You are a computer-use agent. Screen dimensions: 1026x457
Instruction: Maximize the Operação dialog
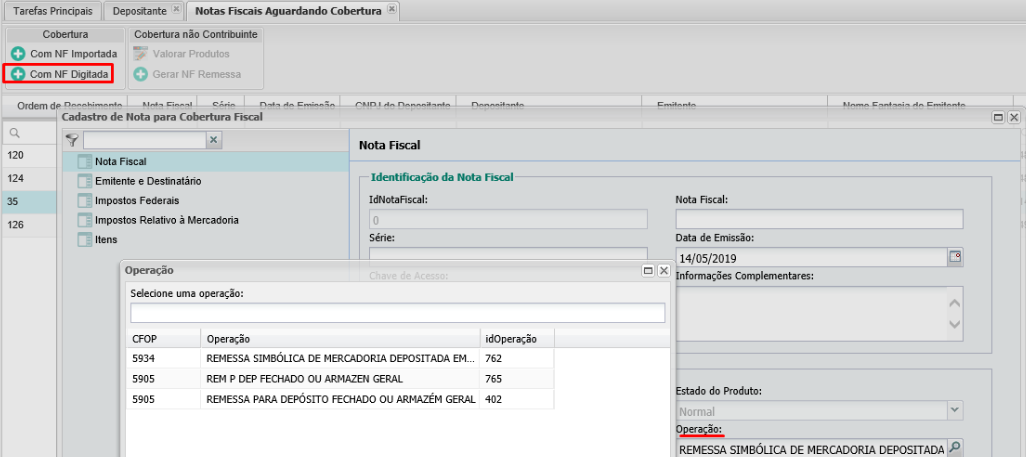[x=649, y=270]
